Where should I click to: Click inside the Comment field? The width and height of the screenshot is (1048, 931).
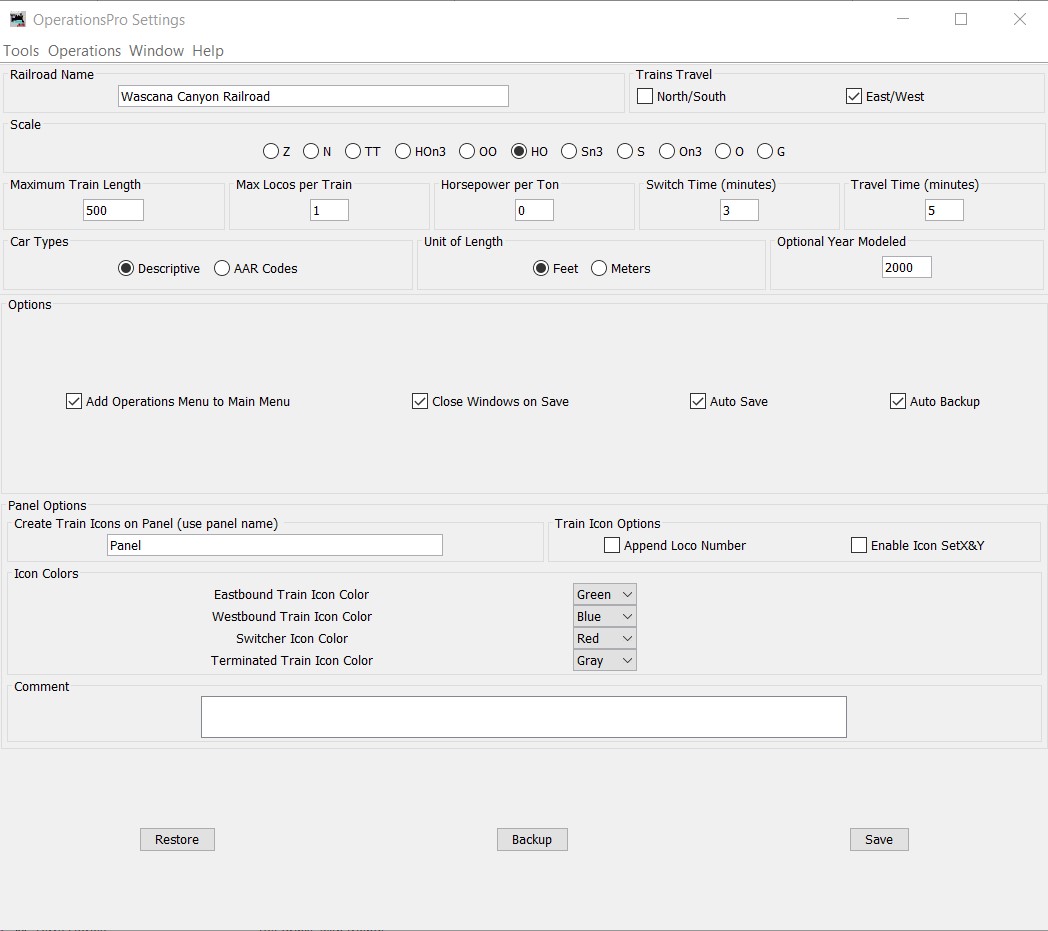[523, 716]
